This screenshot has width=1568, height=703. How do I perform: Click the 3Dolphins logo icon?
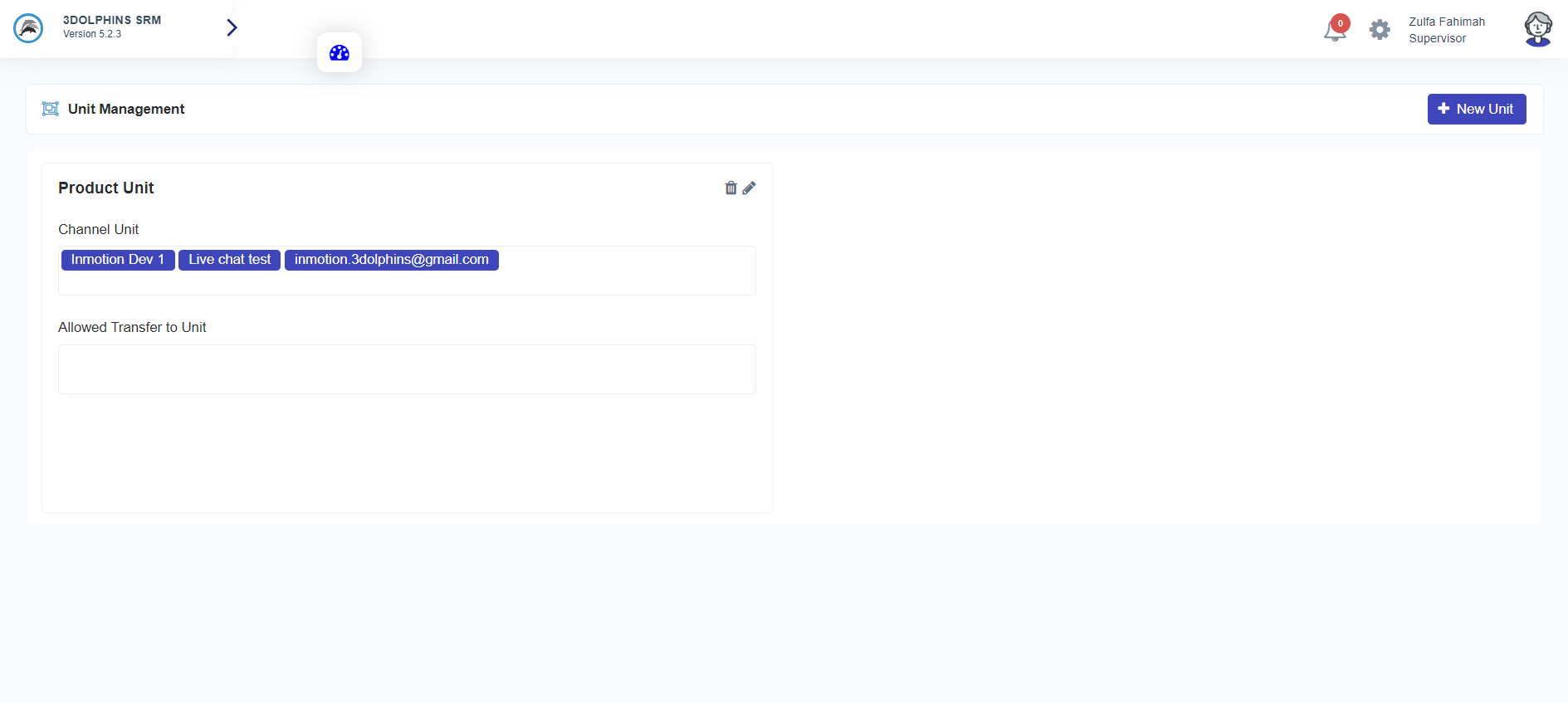[x=28, y=28]
